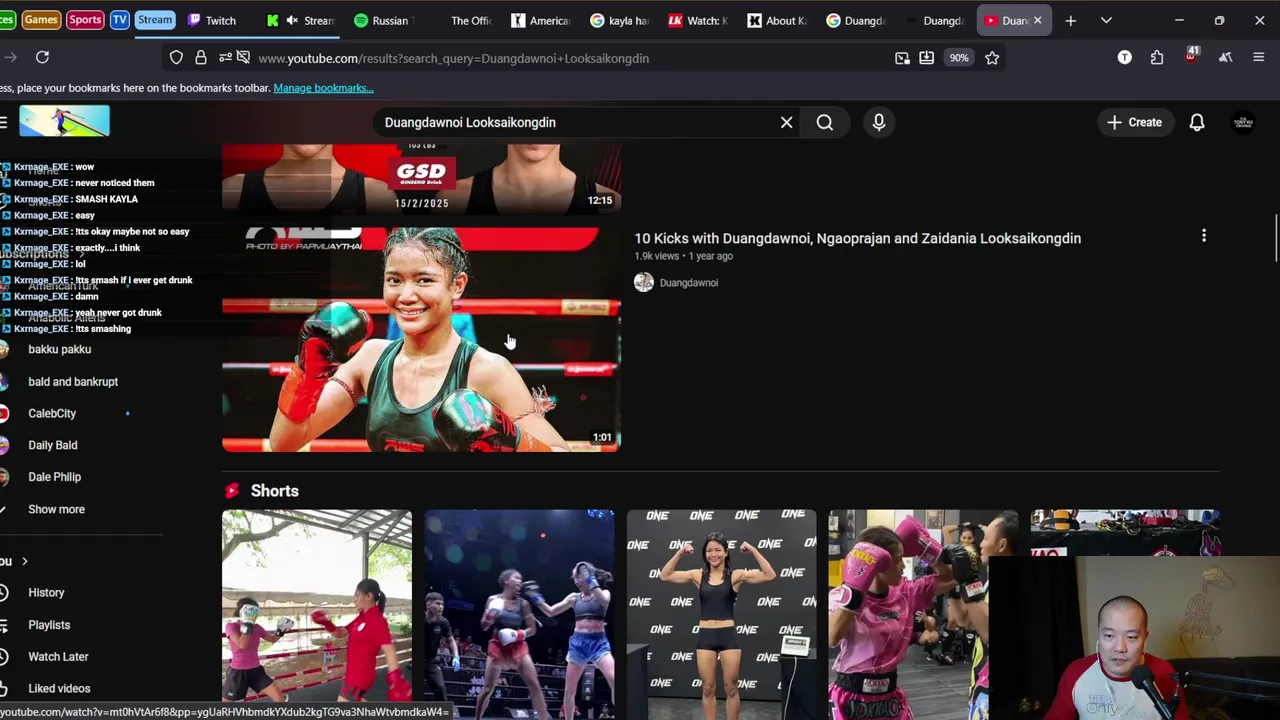Viewport: 1280px width, 720px height.
Task: Open the CalebCity subscription
Action: coord(52,413)
